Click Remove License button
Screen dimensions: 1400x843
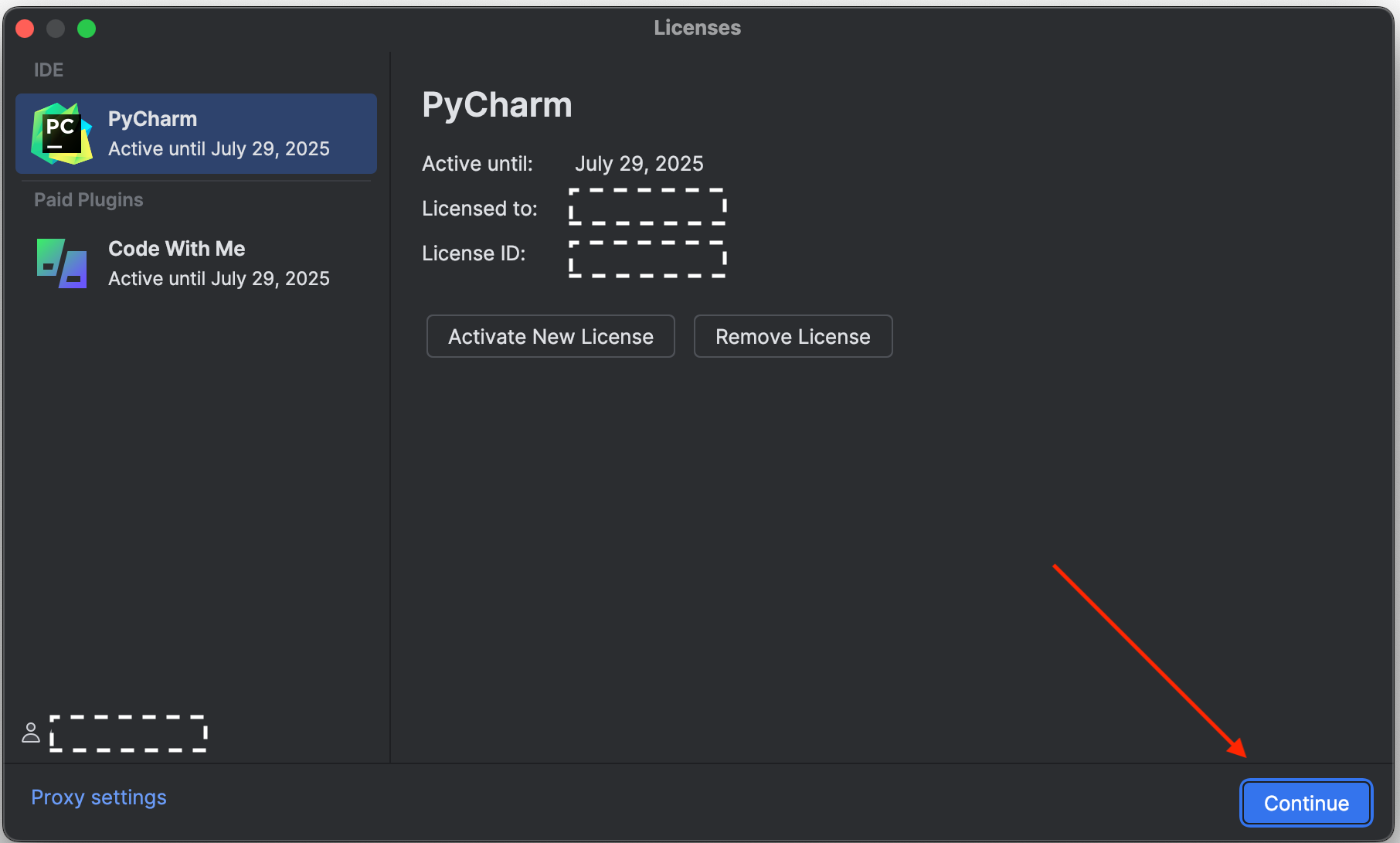coord(793,336)
